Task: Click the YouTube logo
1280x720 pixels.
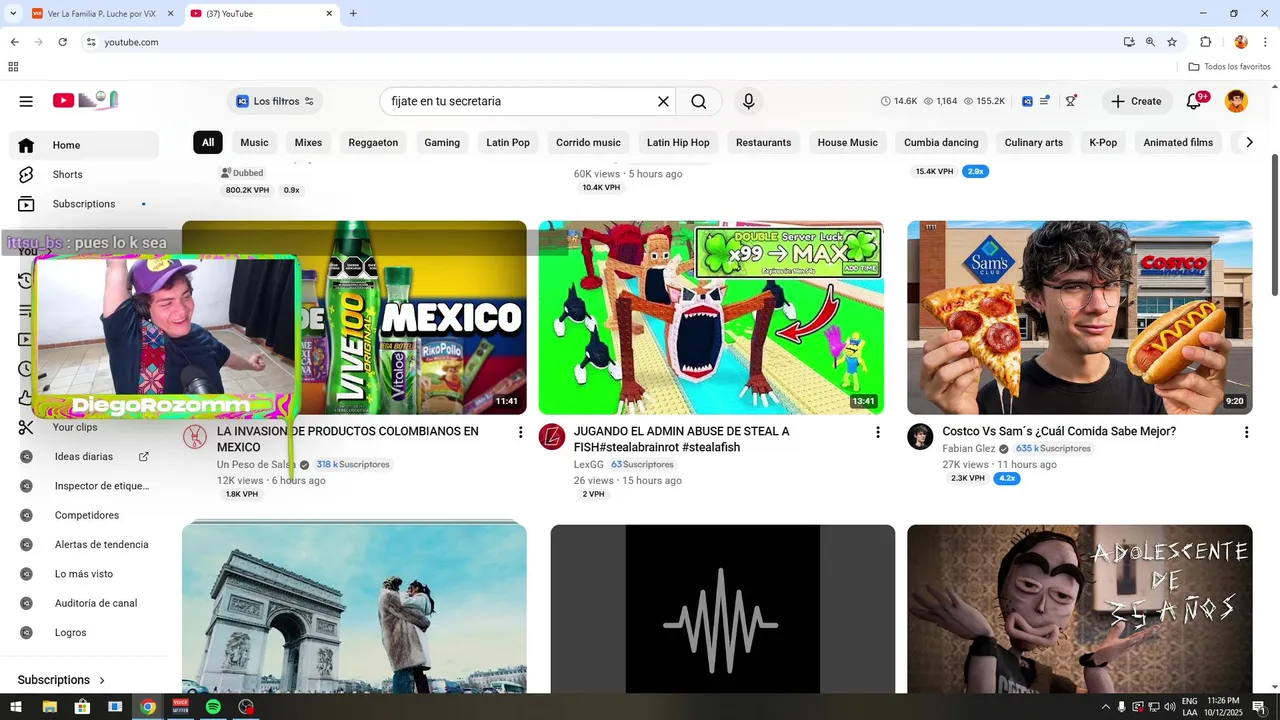Action: pyautogui.click(x=86, y=100)
